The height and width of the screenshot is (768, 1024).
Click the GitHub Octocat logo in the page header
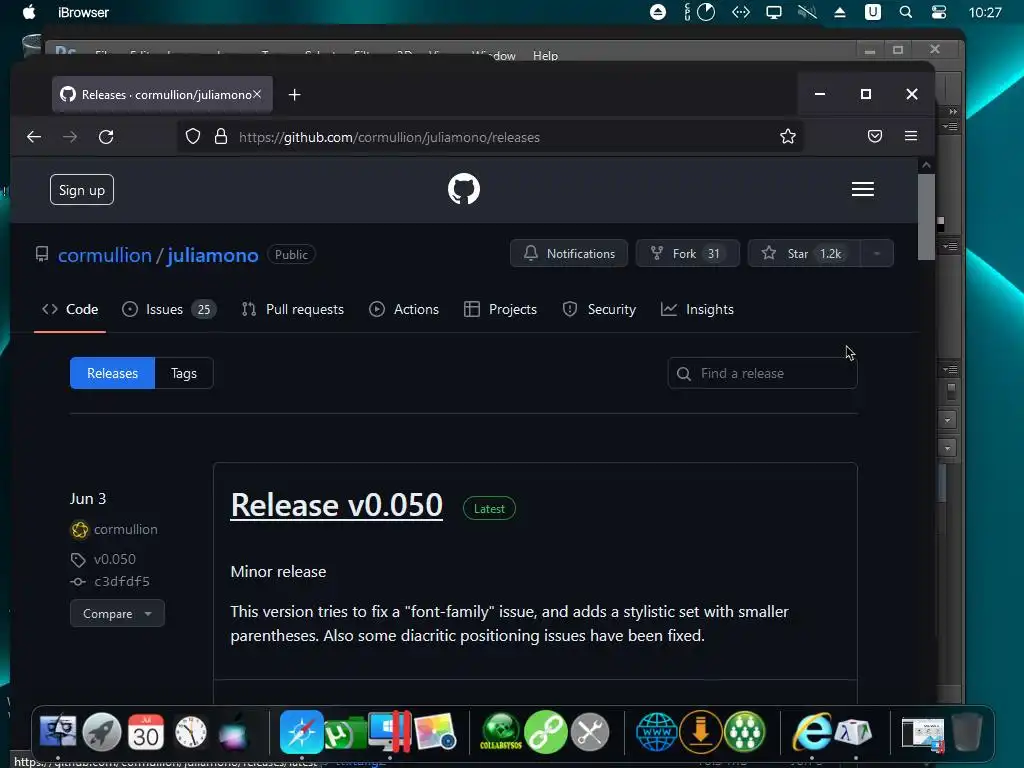[464, 189]
